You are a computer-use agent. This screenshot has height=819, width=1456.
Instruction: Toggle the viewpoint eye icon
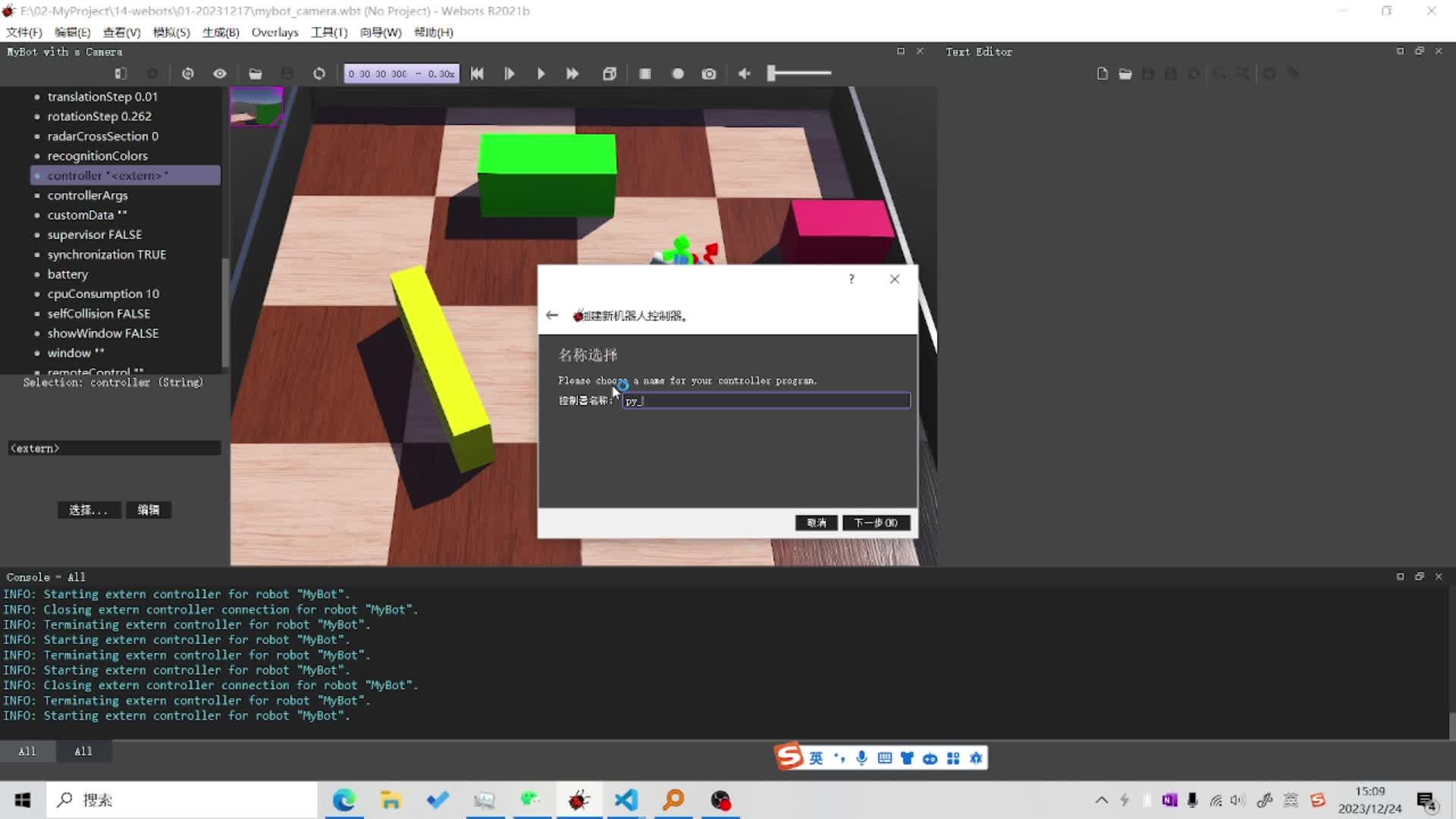tap(220, 74)
